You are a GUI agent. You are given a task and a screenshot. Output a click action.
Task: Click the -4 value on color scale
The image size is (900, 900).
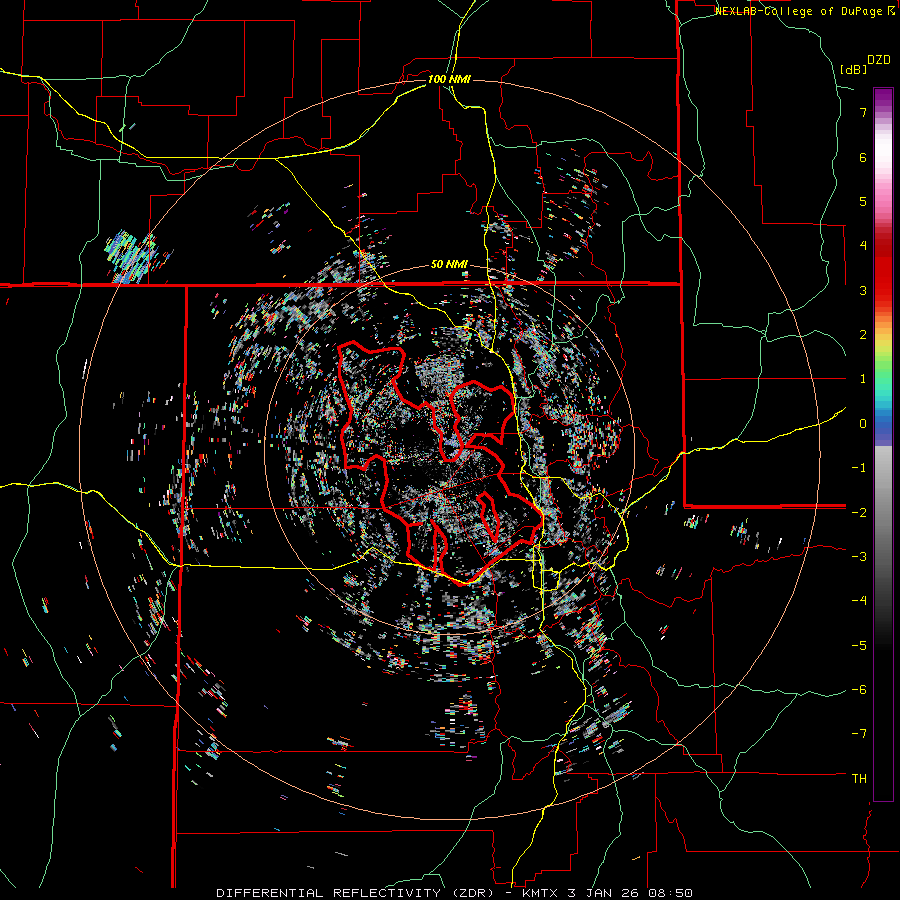coord(859,601)
